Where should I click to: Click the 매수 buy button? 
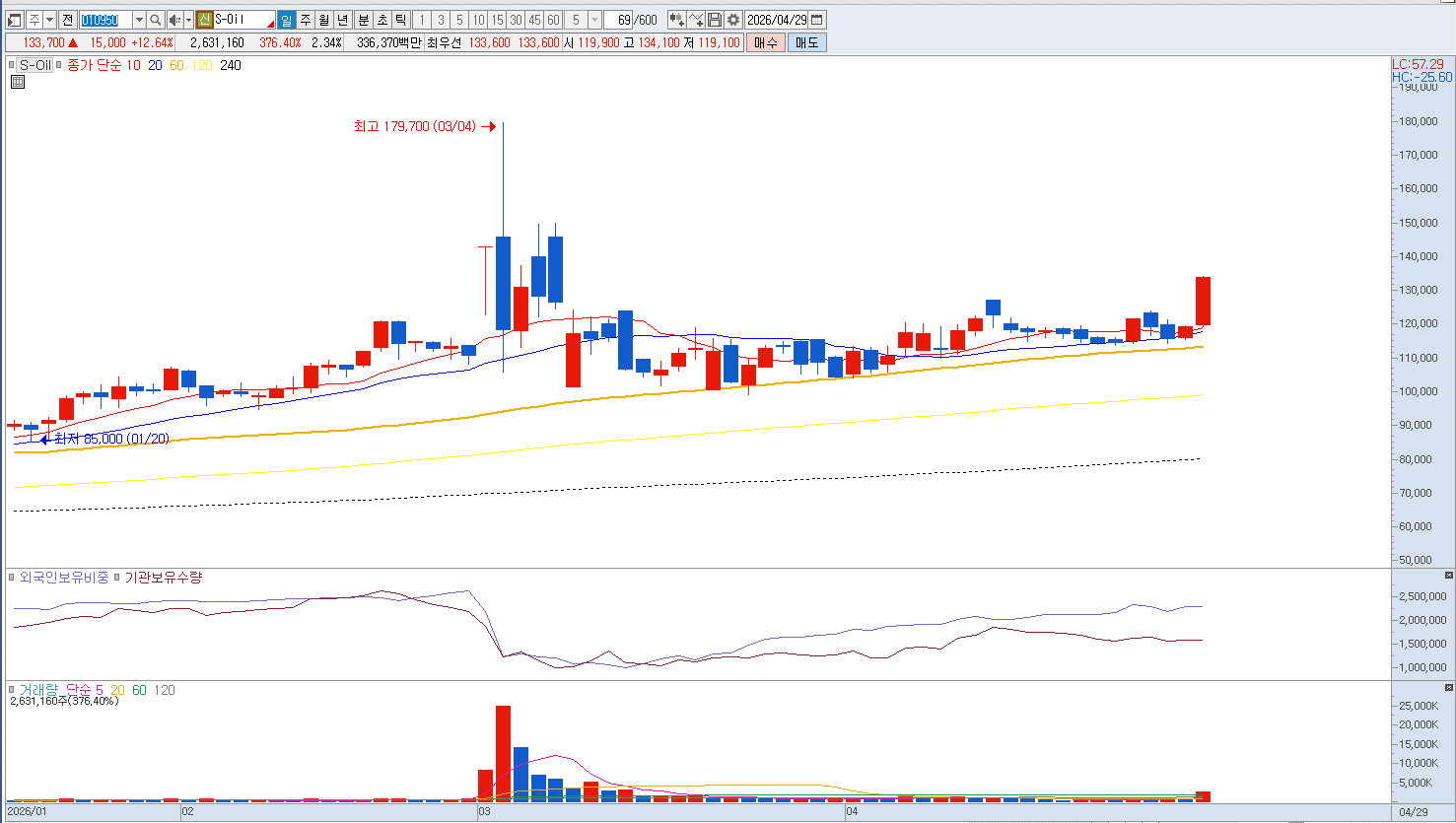point(766,42)
